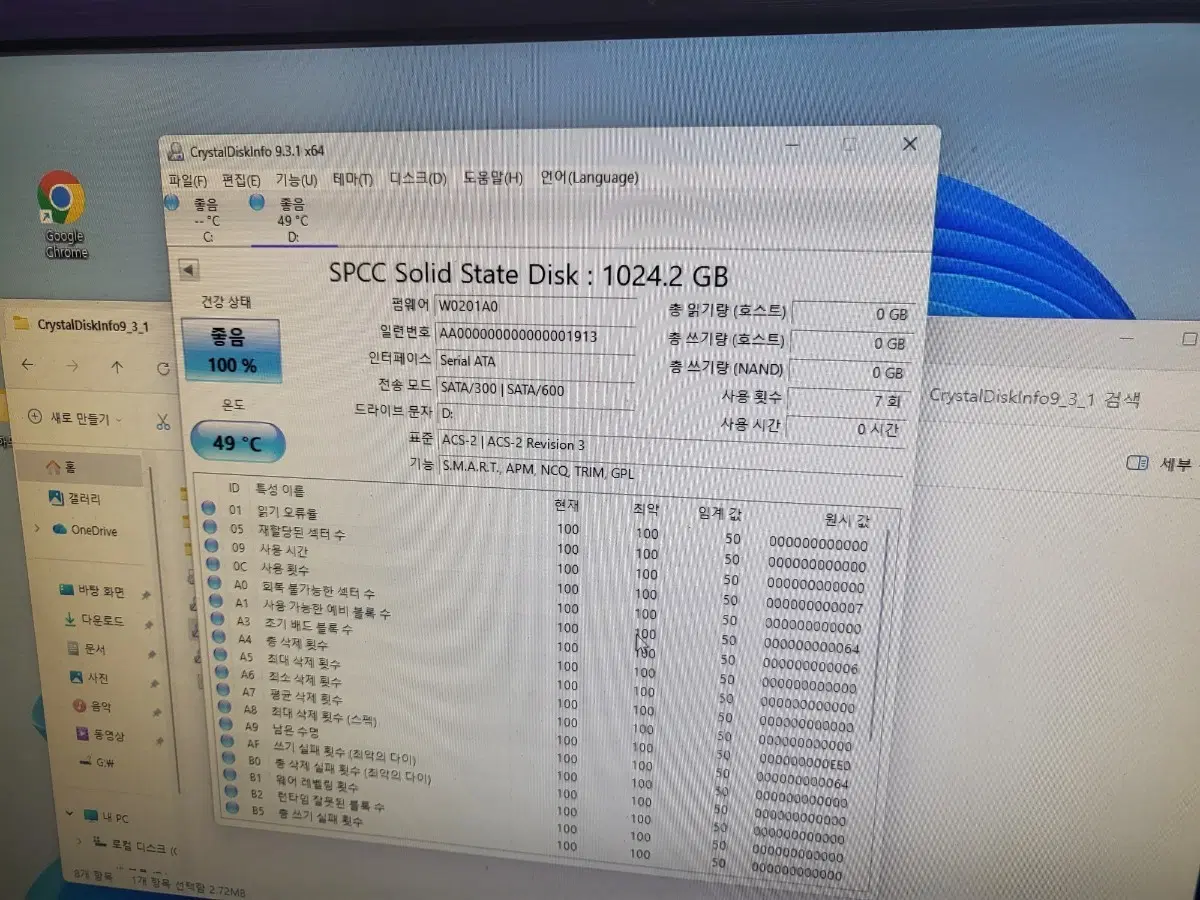Open 언어(Language) menu
Image resolution: width=1200 pixels, height=900 pixels.
click(589, 177)
